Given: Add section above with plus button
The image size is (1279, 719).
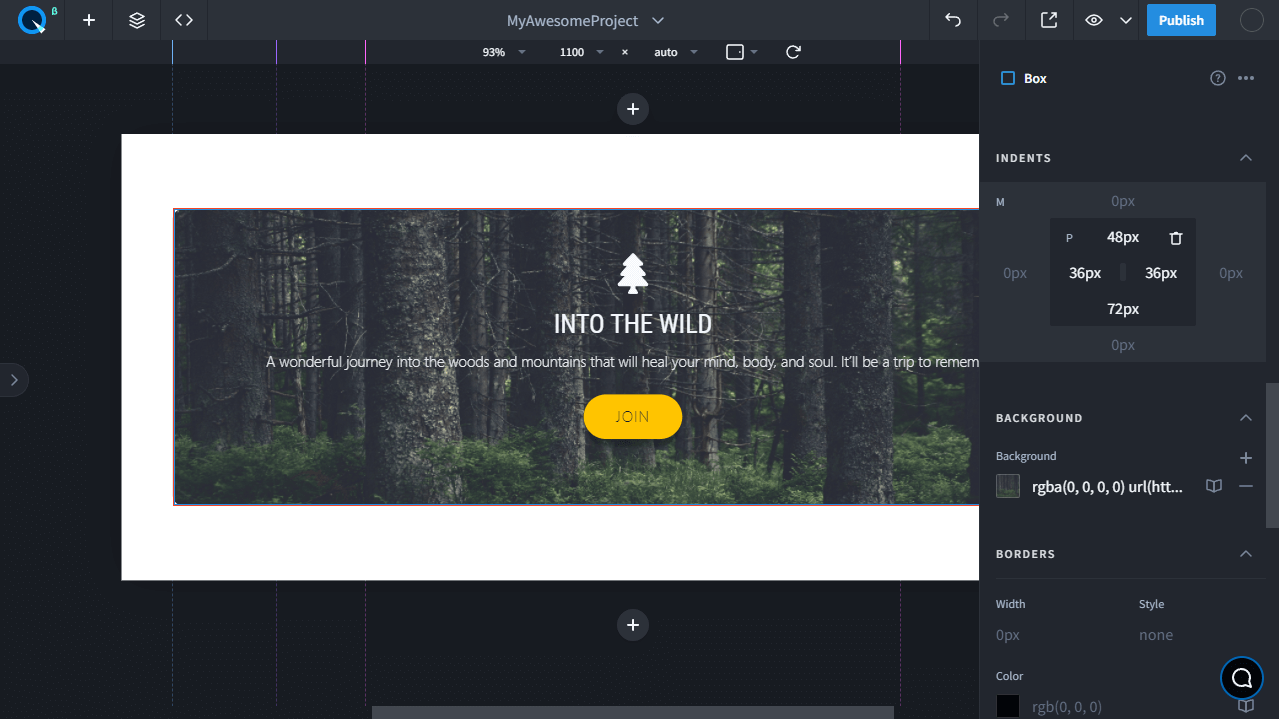Looking at the screenshot, I should 633,109.
